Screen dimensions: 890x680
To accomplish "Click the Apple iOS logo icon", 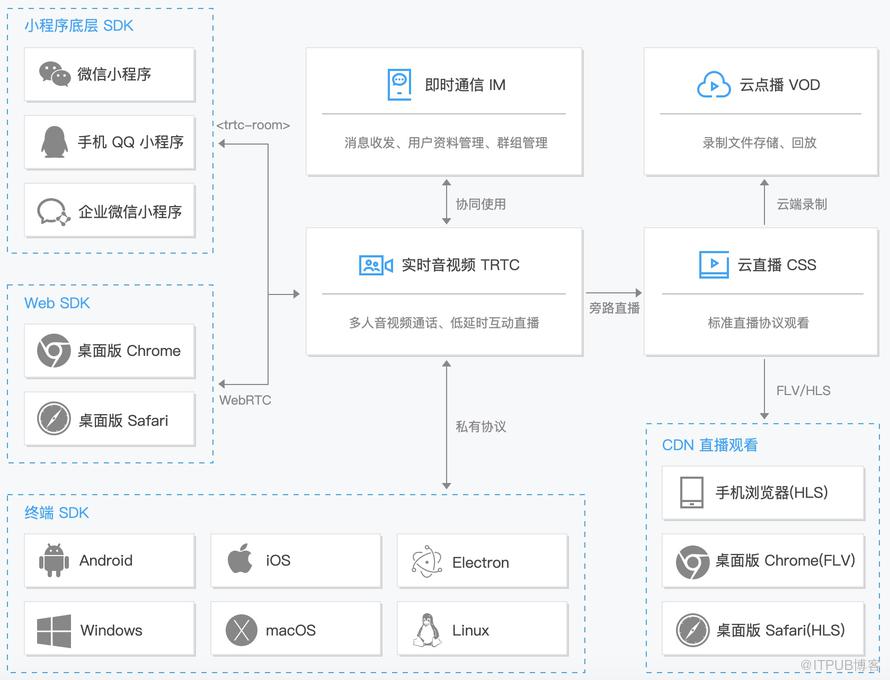I will point(240,559).
